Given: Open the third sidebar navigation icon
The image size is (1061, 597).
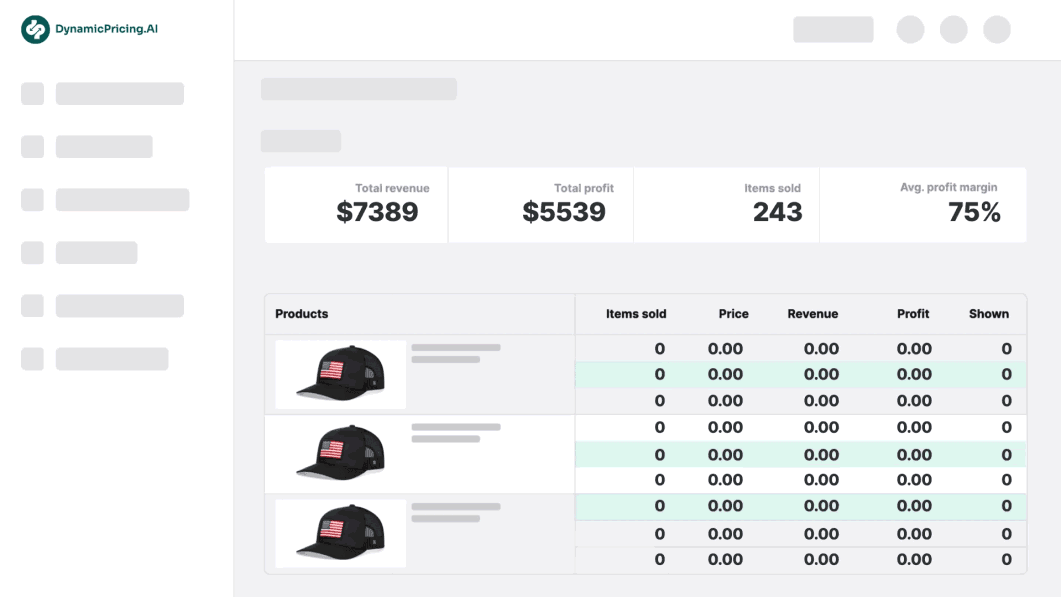Looking at the screenshot, I should (x=32, y=200).
